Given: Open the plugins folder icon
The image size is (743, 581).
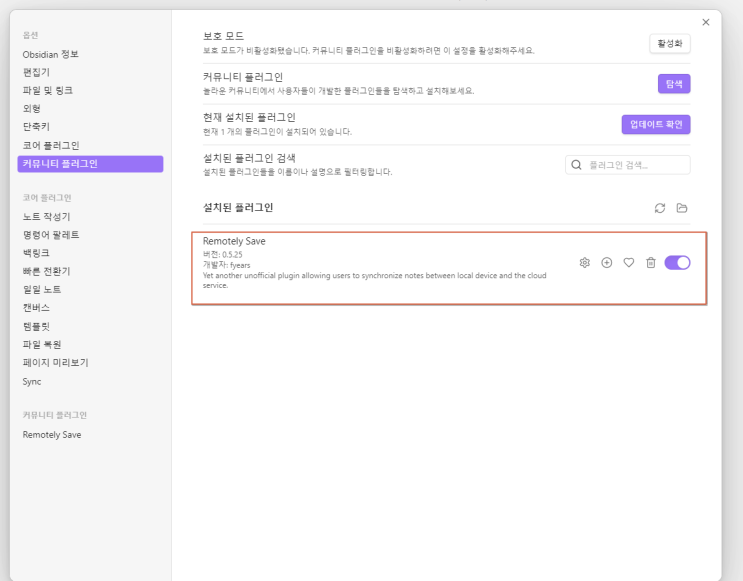Looking at the screenshot, I should [682, 208].
